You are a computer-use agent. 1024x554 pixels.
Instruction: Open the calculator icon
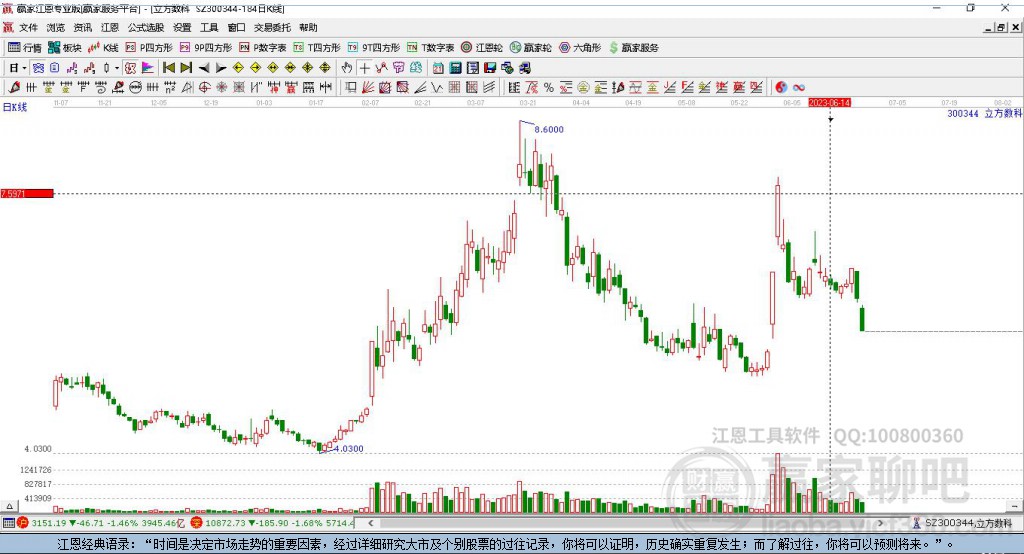[455, 67]
